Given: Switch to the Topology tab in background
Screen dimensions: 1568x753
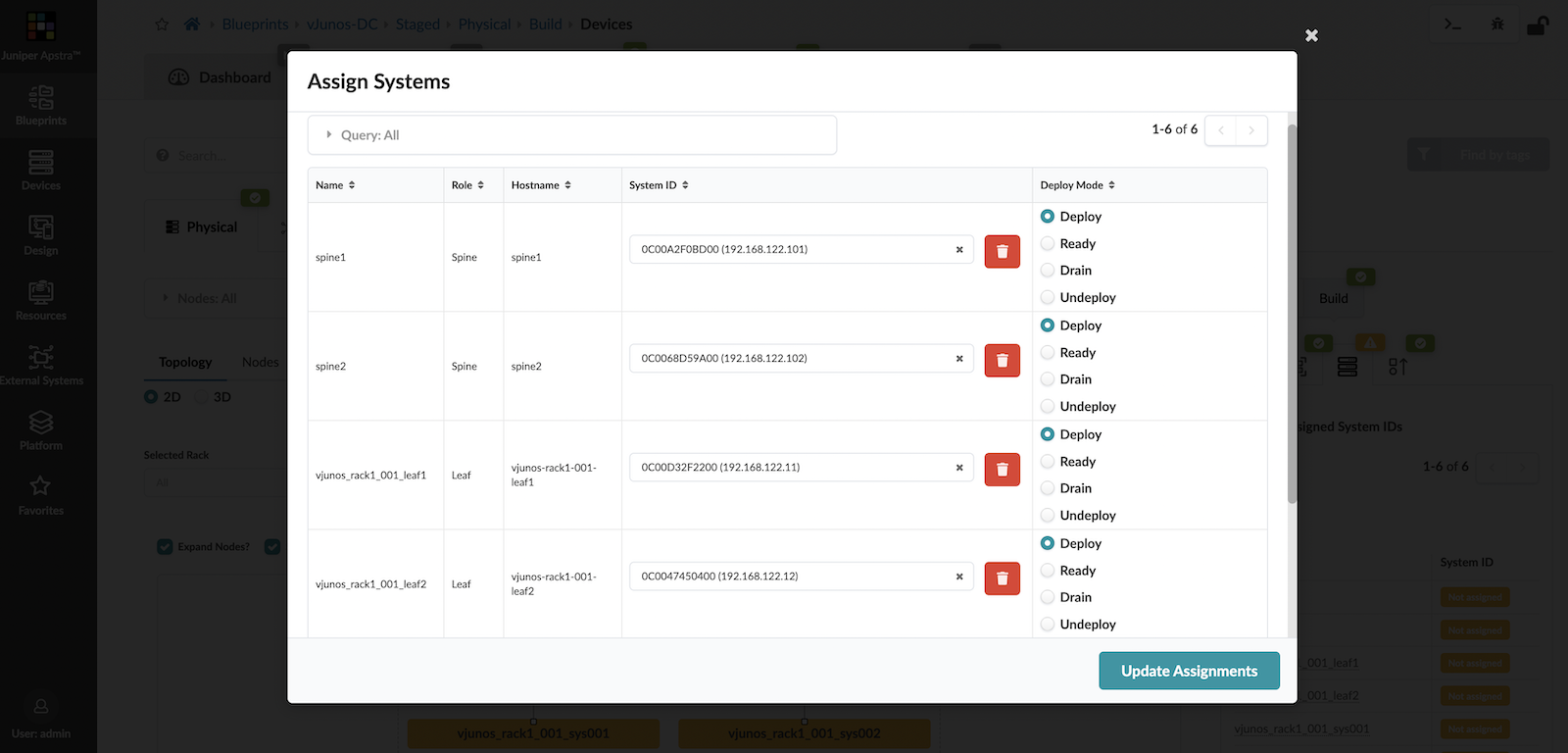Looking at the screenshot, I should 185,362.
